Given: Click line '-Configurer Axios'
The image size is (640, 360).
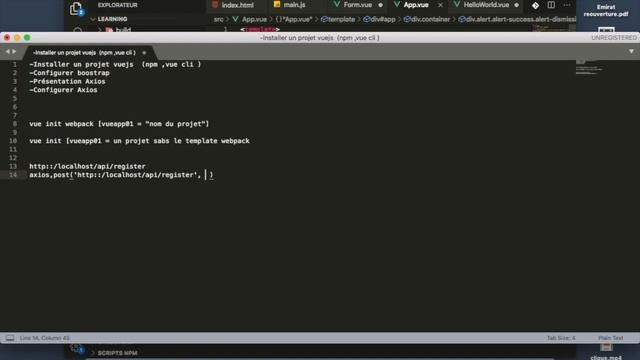Looking at the screenshot, I should (x=63, y=90).
